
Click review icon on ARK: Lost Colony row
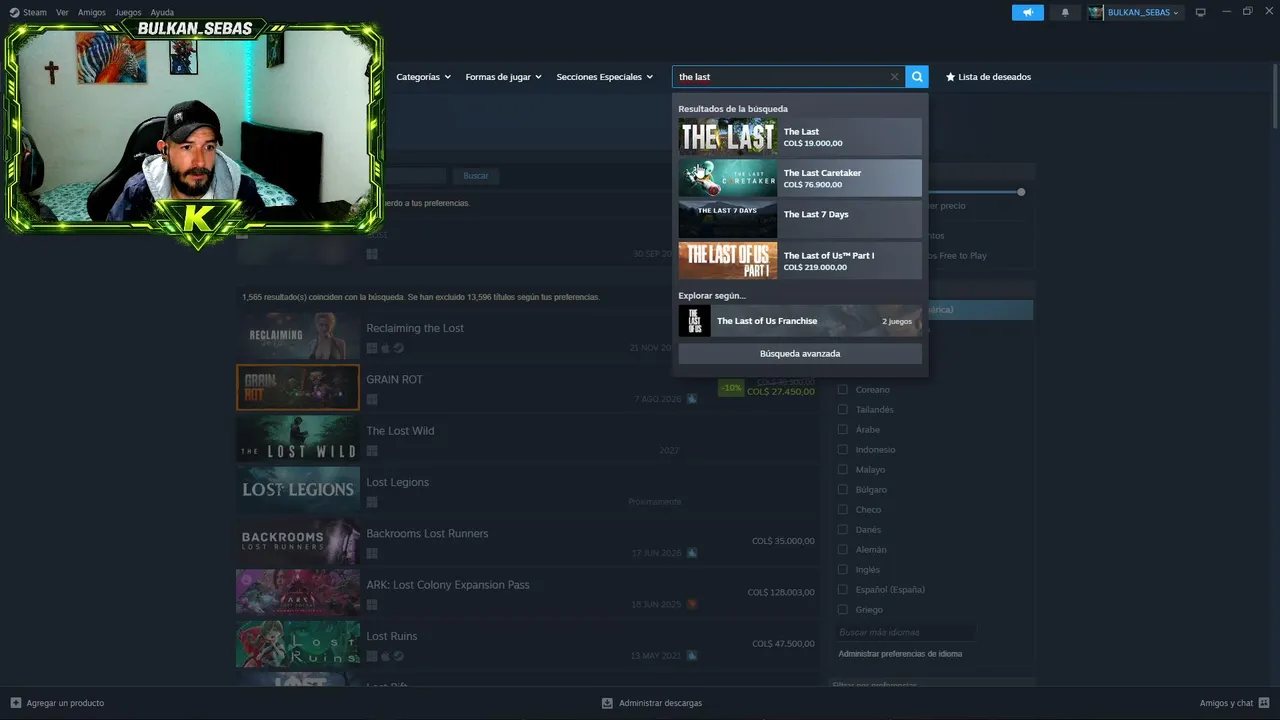692,604
